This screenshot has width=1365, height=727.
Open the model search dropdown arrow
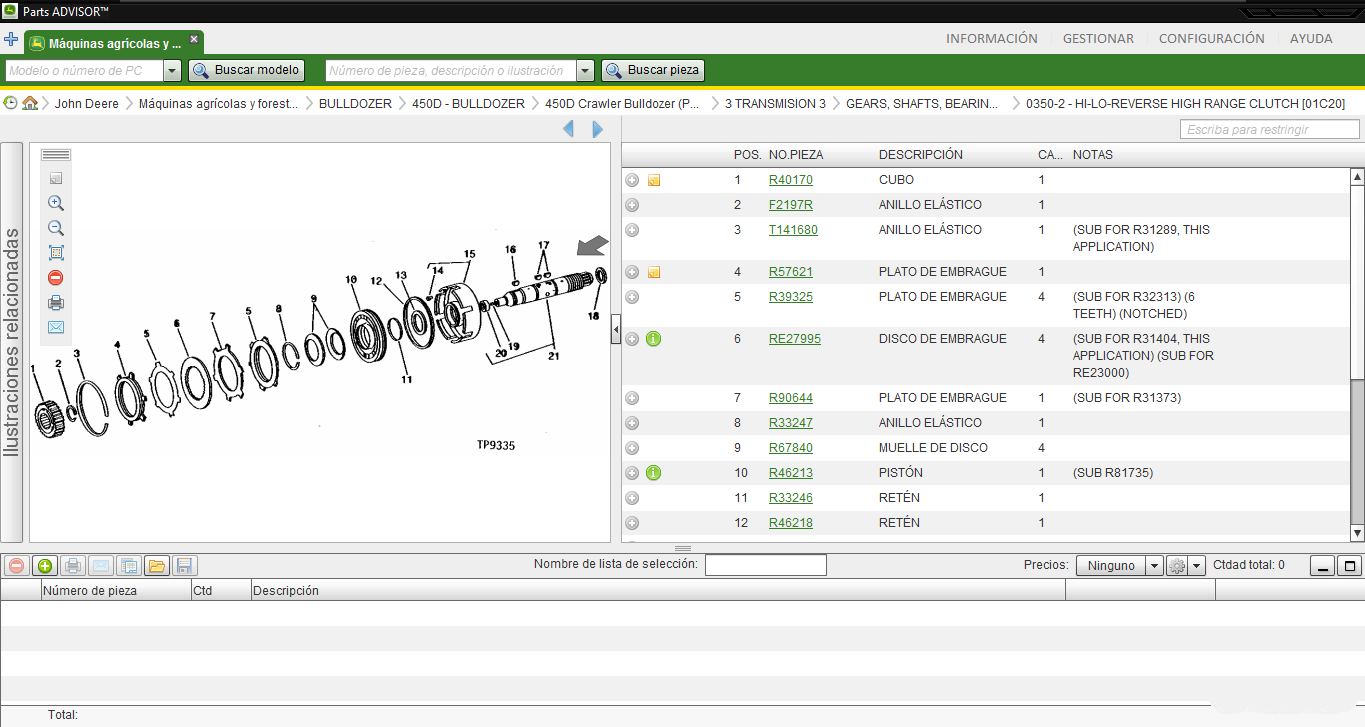tap(172, 71)
